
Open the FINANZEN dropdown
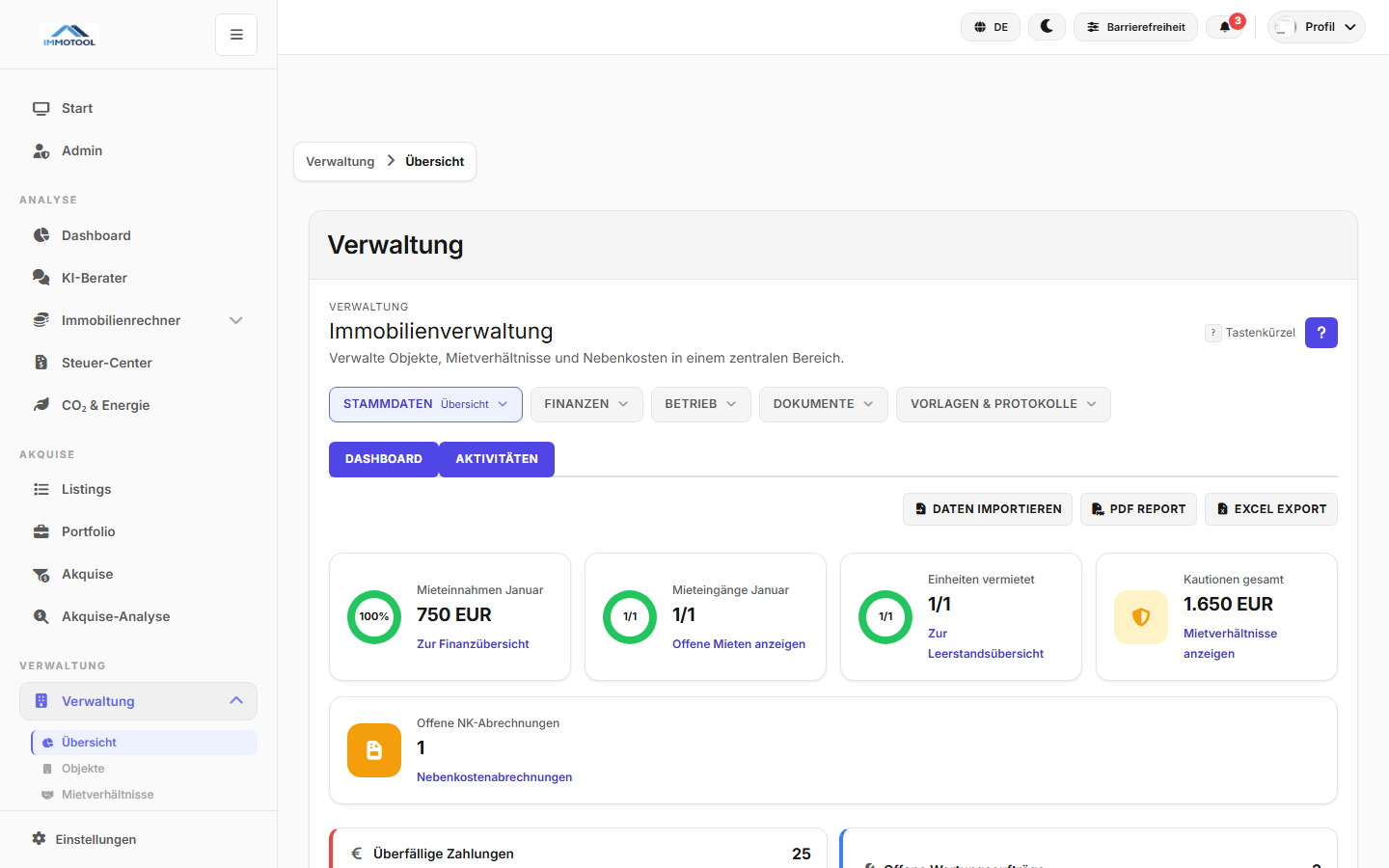586,404
